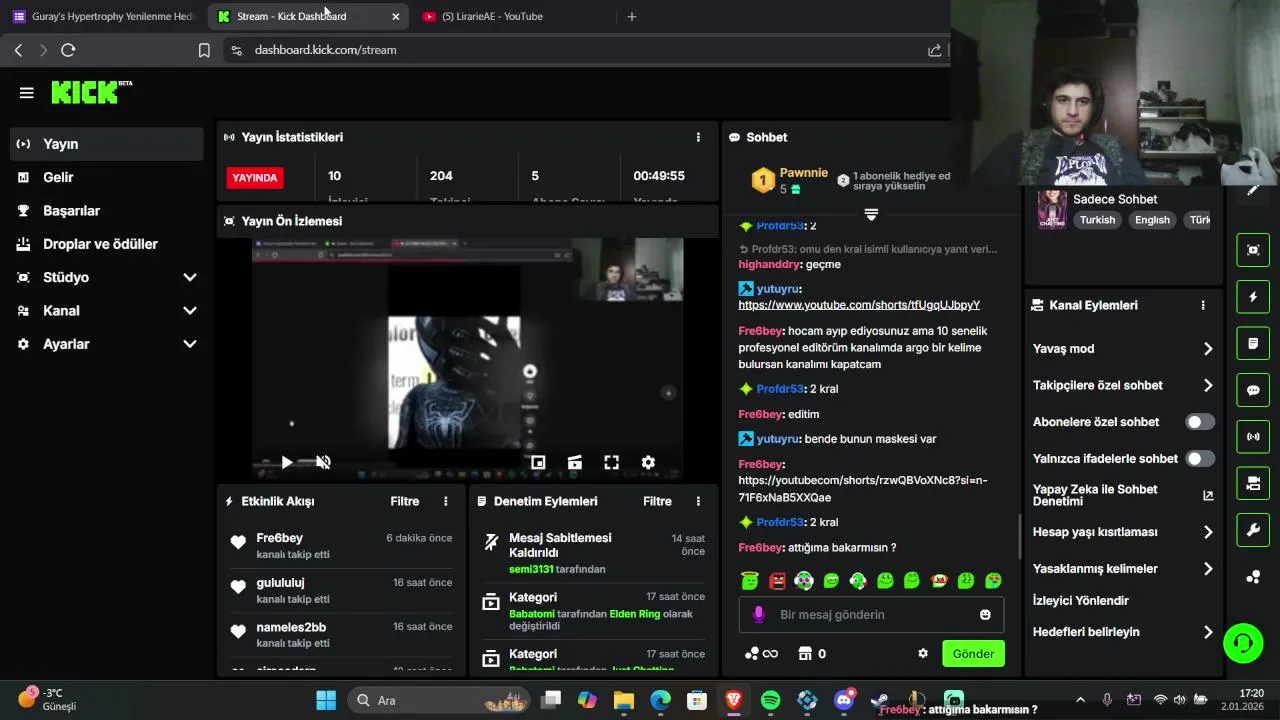This screenshot has width=1280, height=720.
Task: Open a new browser tab
Action: click(x=631, y=16)
